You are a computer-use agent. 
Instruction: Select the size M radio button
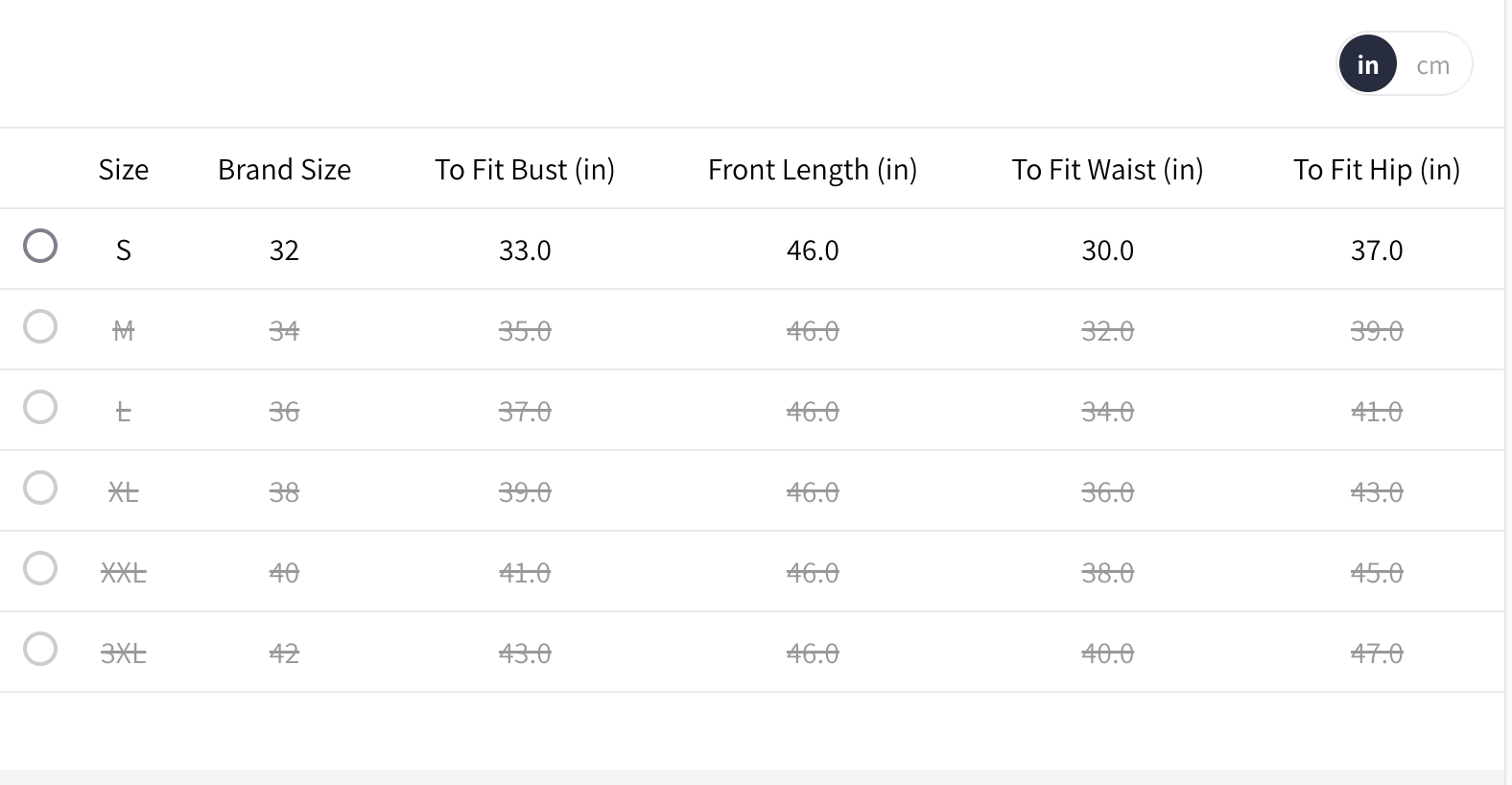[x=40, y=326]
